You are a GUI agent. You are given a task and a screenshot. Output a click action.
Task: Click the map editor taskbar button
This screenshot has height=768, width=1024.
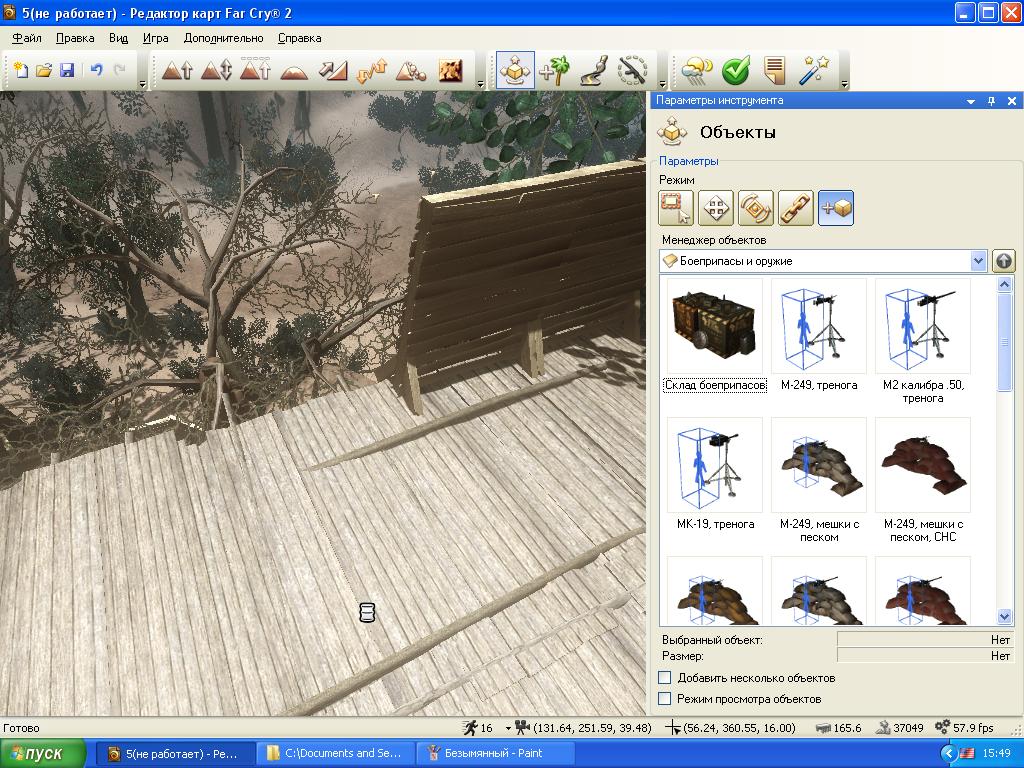[x=175, y=753]
